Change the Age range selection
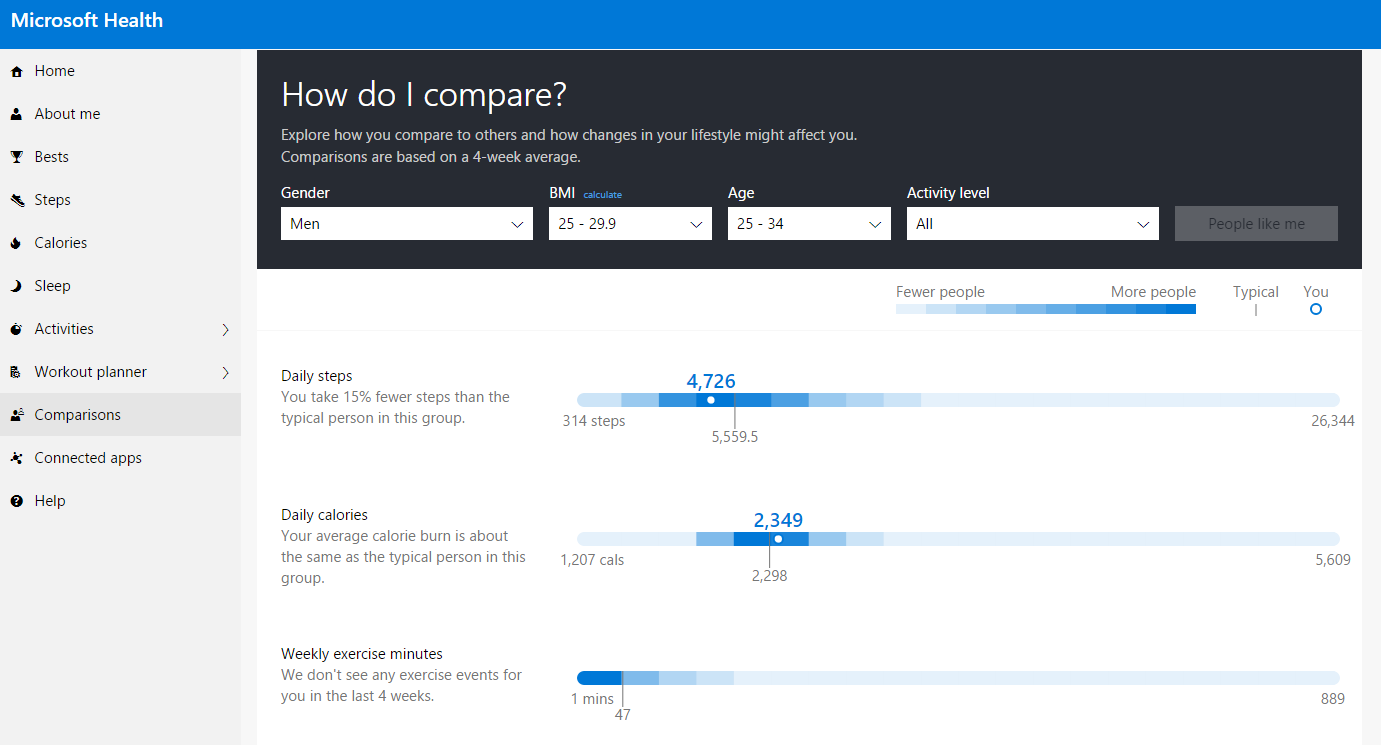The height and width of the screenshot is (745, 1381). tap(808, 223)
